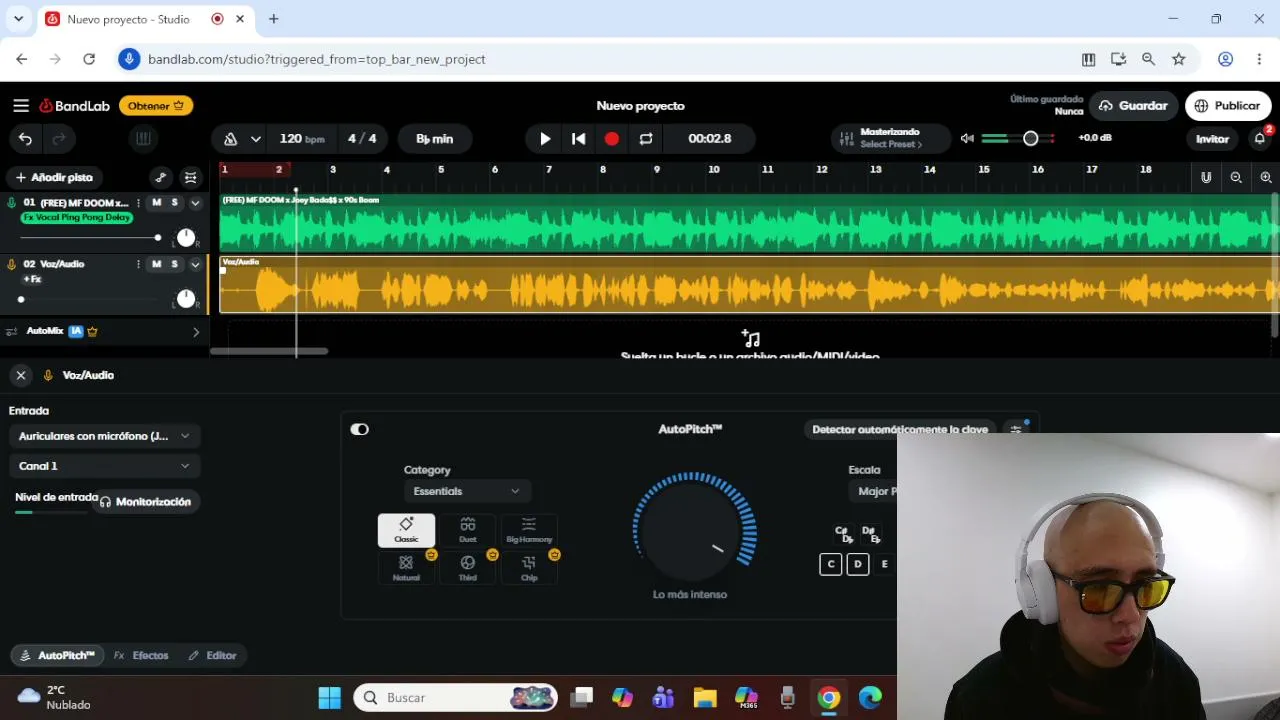Expand the AutoMix panel arrow

click(x=195, y=332)
